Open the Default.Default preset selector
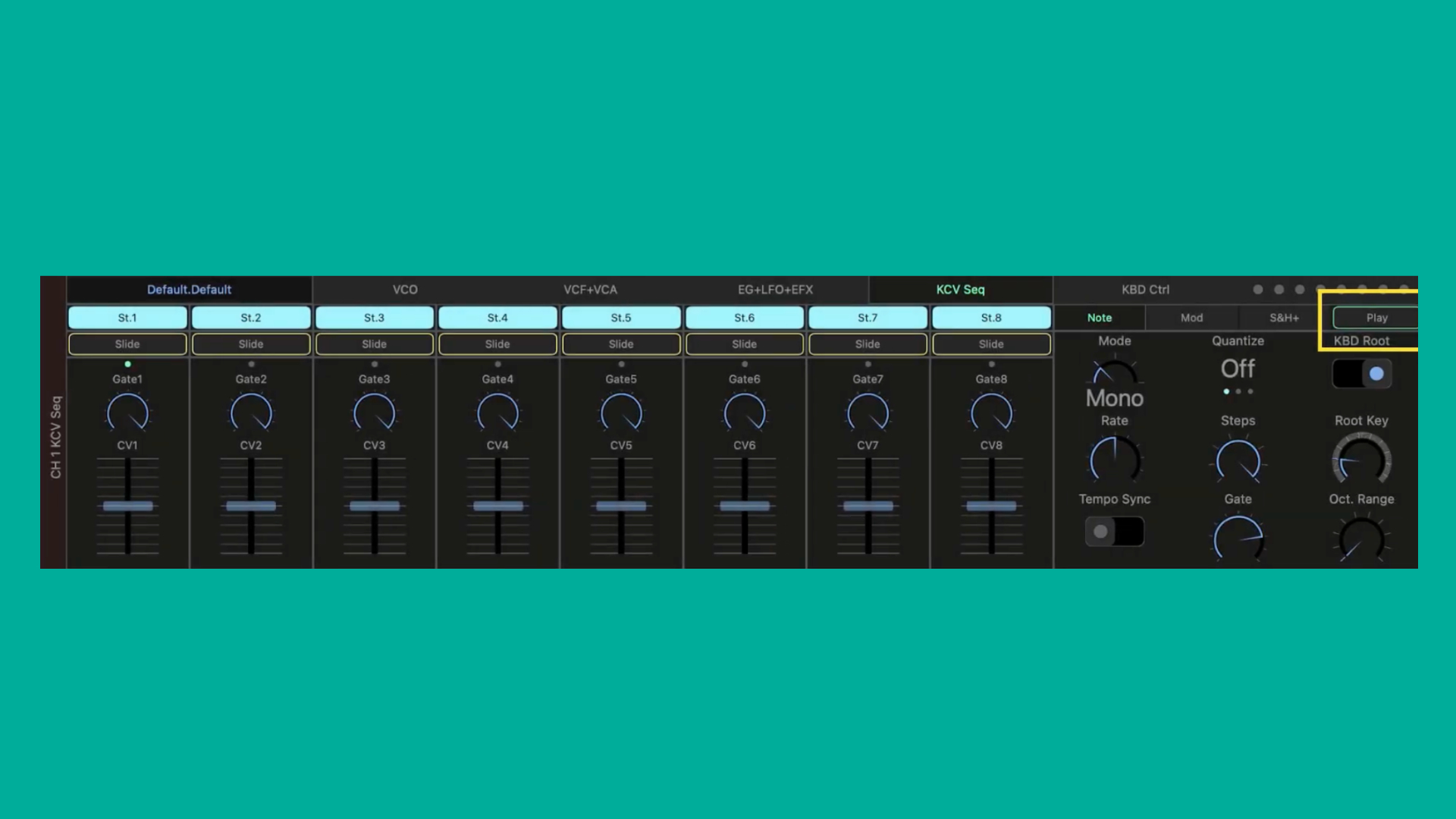The height and width of the screenshot is (819, 1456). pyautogui.click(x=189, y=290)
